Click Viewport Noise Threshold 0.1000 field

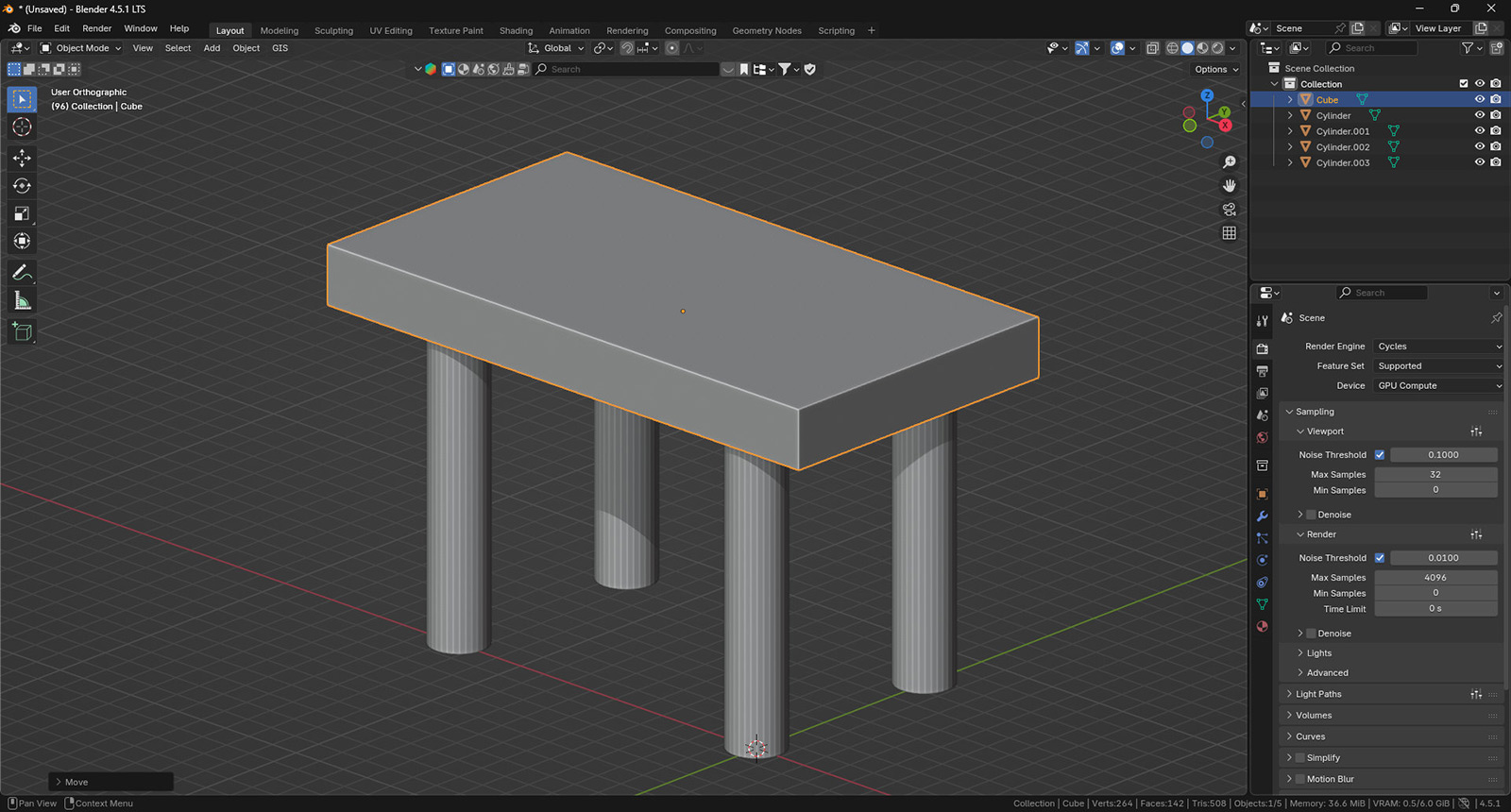[1443, 455]
